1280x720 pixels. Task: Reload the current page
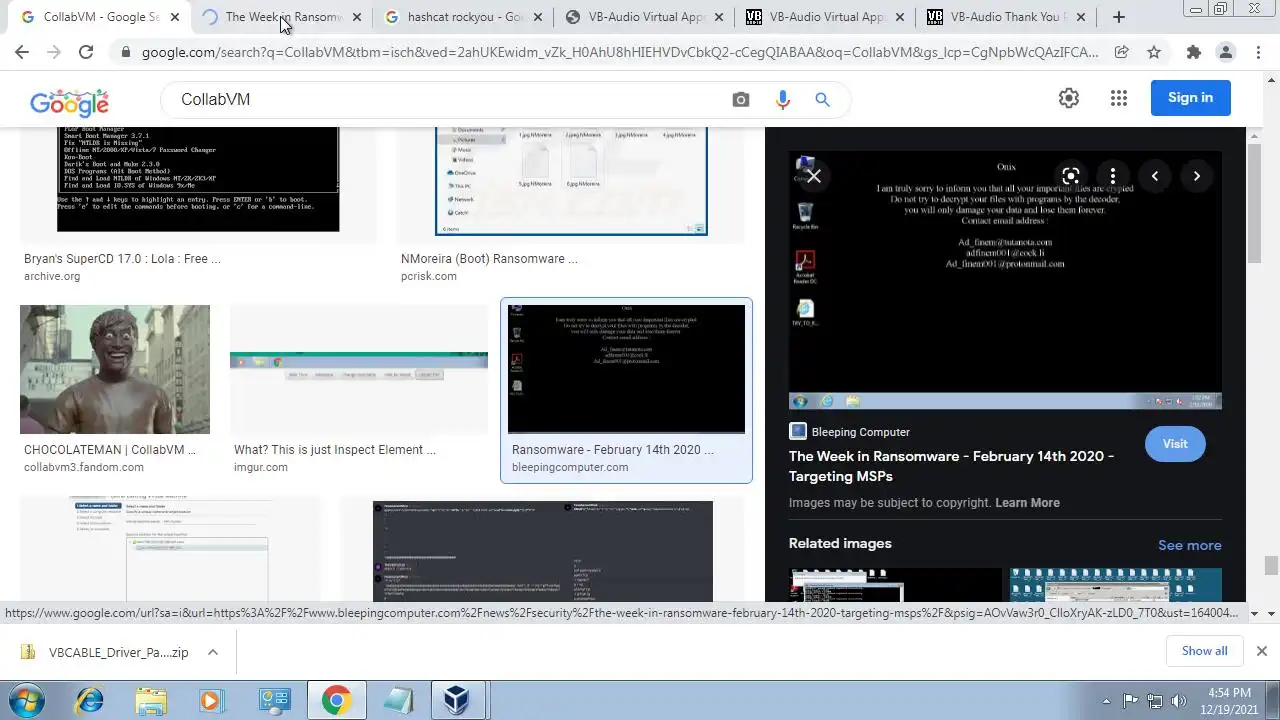[x=86, y=52]
